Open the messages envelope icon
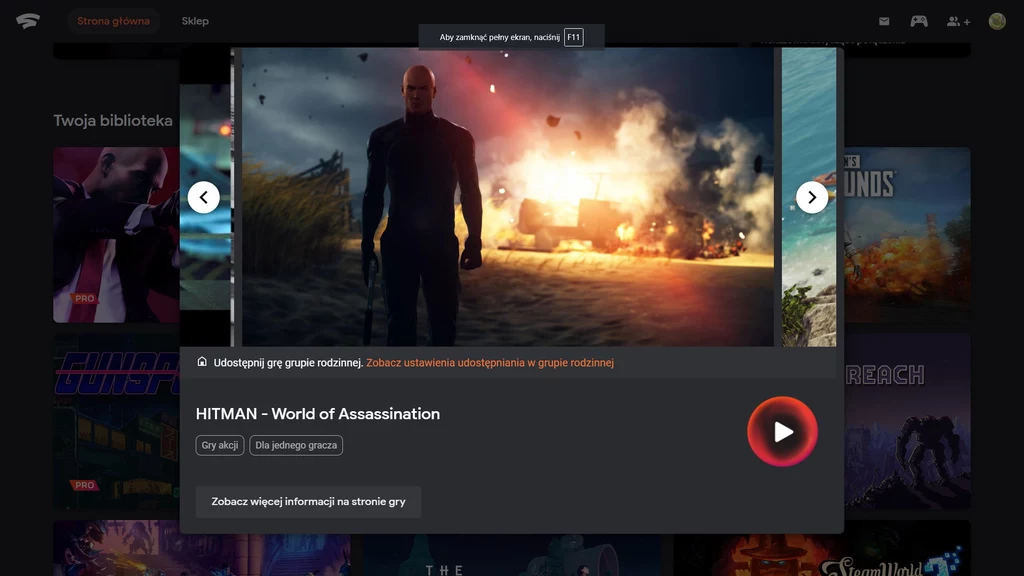Screen dimensions: 1024x576 click(x=884, y=21)
